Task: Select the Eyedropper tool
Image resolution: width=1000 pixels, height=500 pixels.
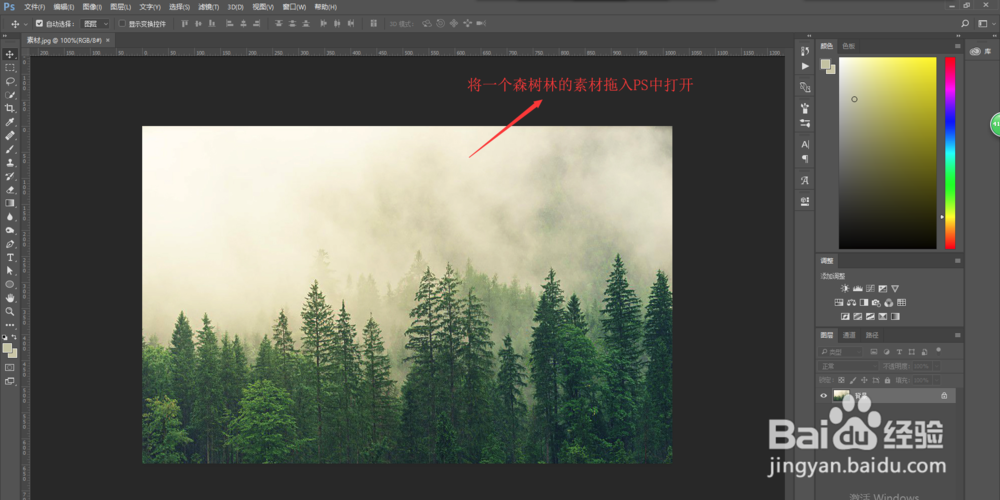Action: click(x=10, y=122)
